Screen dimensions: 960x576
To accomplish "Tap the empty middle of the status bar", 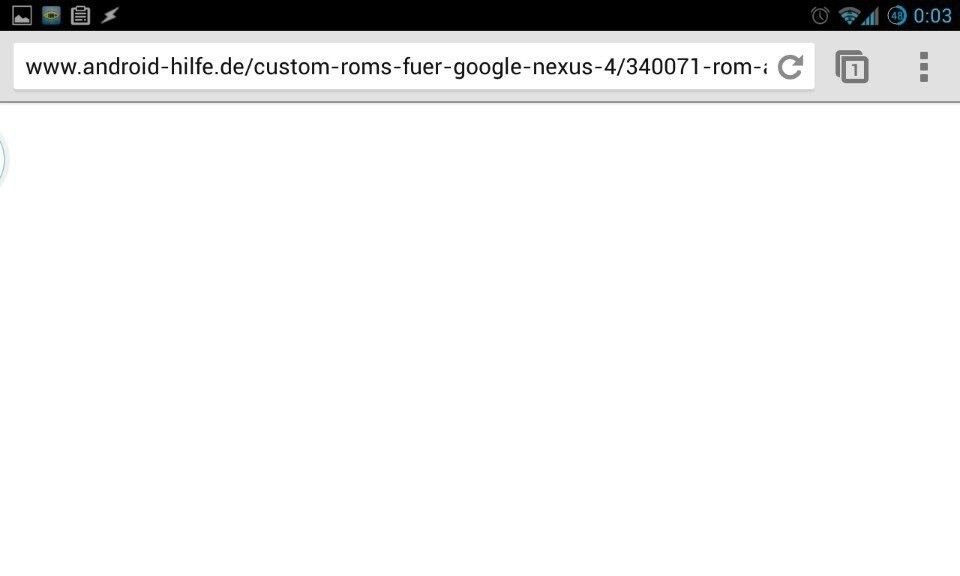I will pos(465,15).
